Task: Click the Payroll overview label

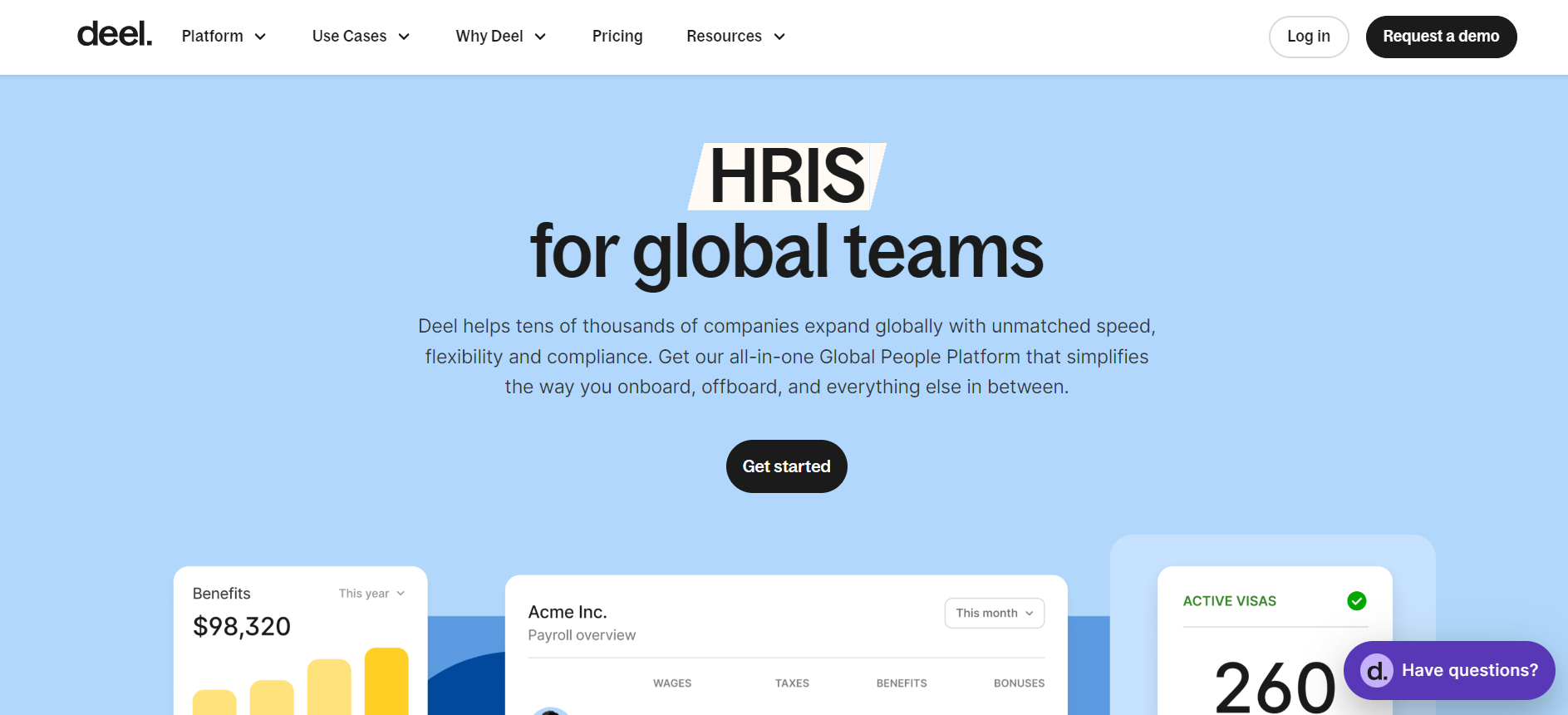Action: click(582, 635)
